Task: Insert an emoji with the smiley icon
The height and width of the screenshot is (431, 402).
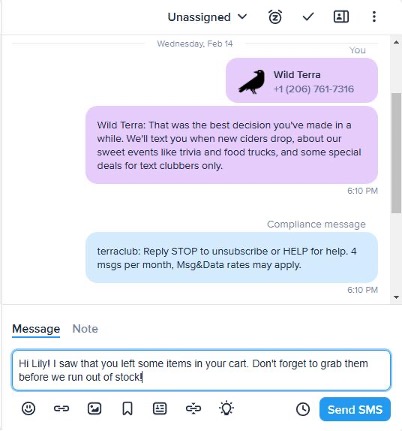Action: click(28, 408)
